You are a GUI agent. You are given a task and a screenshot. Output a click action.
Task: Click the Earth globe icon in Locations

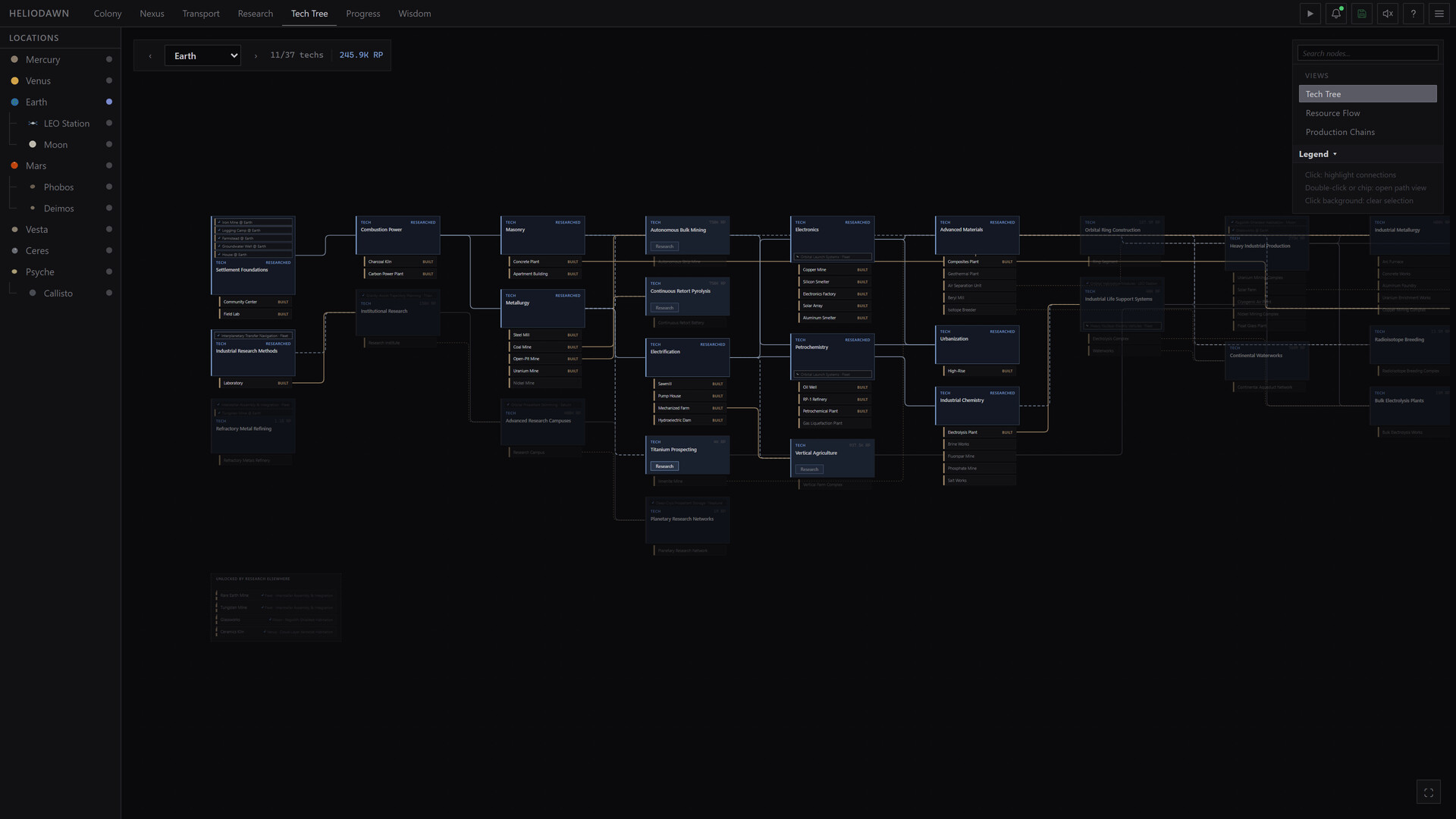point(14,102)
